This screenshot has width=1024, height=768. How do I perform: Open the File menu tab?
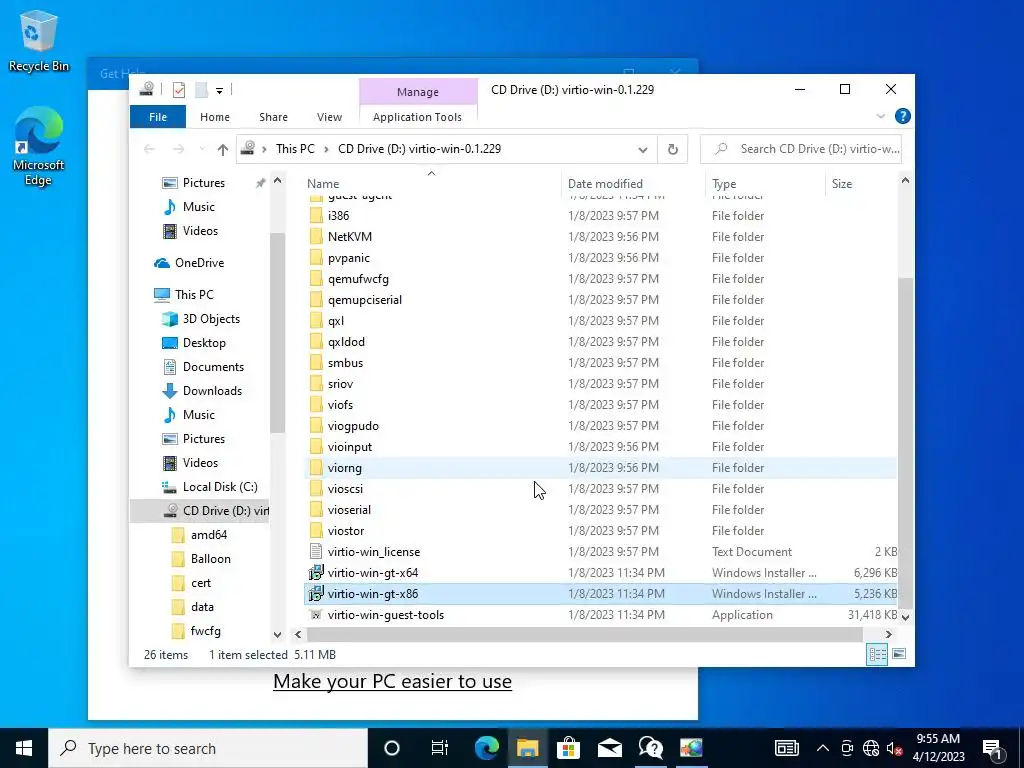158,117
